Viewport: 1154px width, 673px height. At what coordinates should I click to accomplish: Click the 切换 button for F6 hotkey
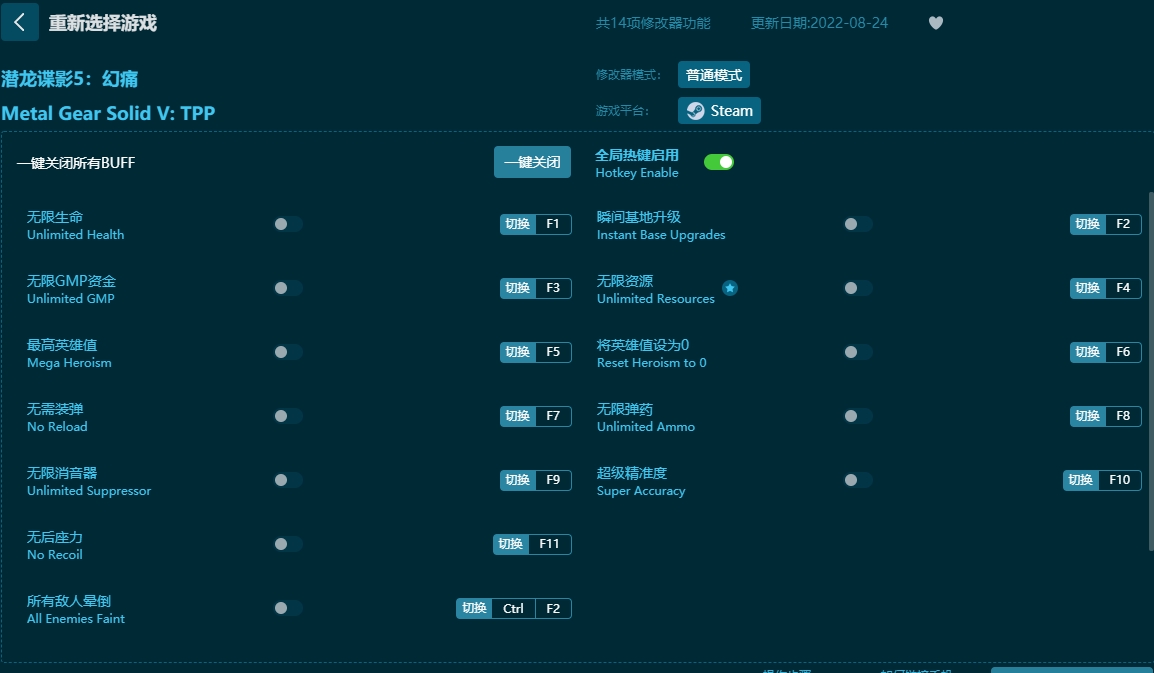click(1087, 352)
